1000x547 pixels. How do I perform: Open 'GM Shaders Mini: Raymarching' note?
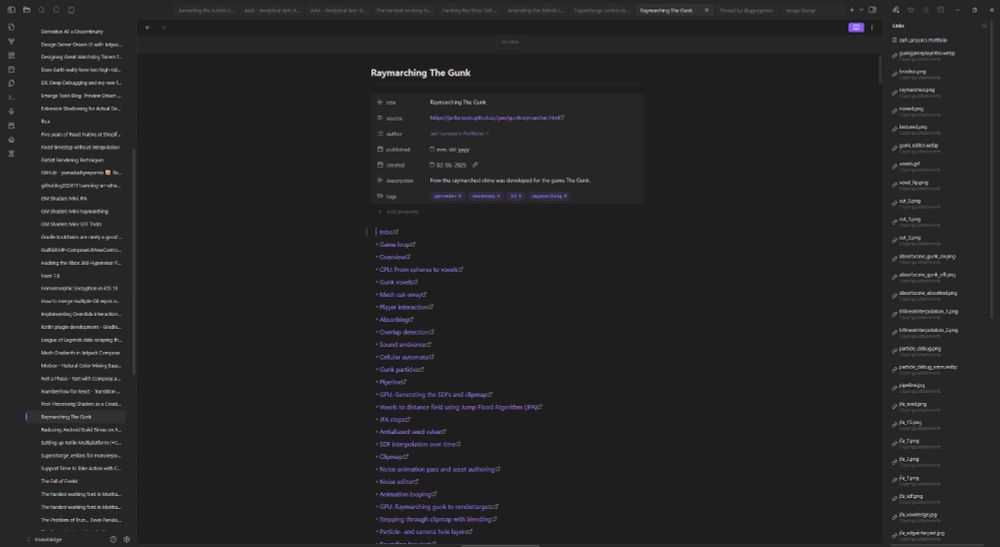click(x=75, y=212)
